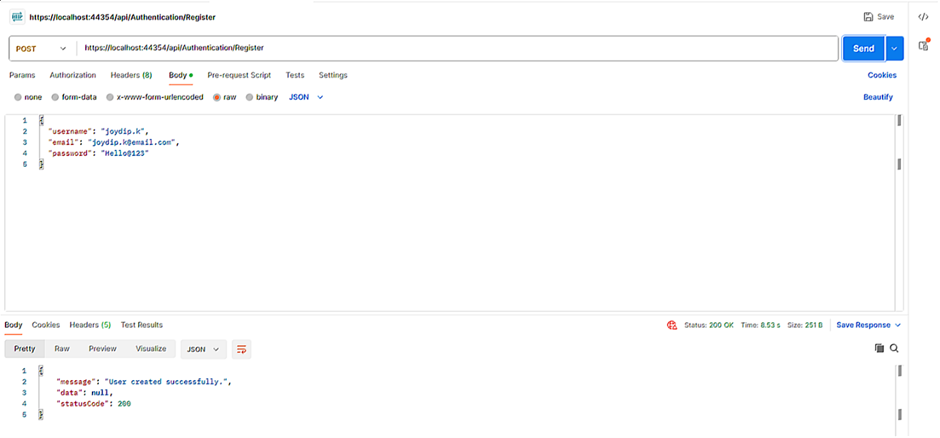The image size is (940, 438).
Task: Click the Save floppy disk icon
Action: tap(868, 17)
